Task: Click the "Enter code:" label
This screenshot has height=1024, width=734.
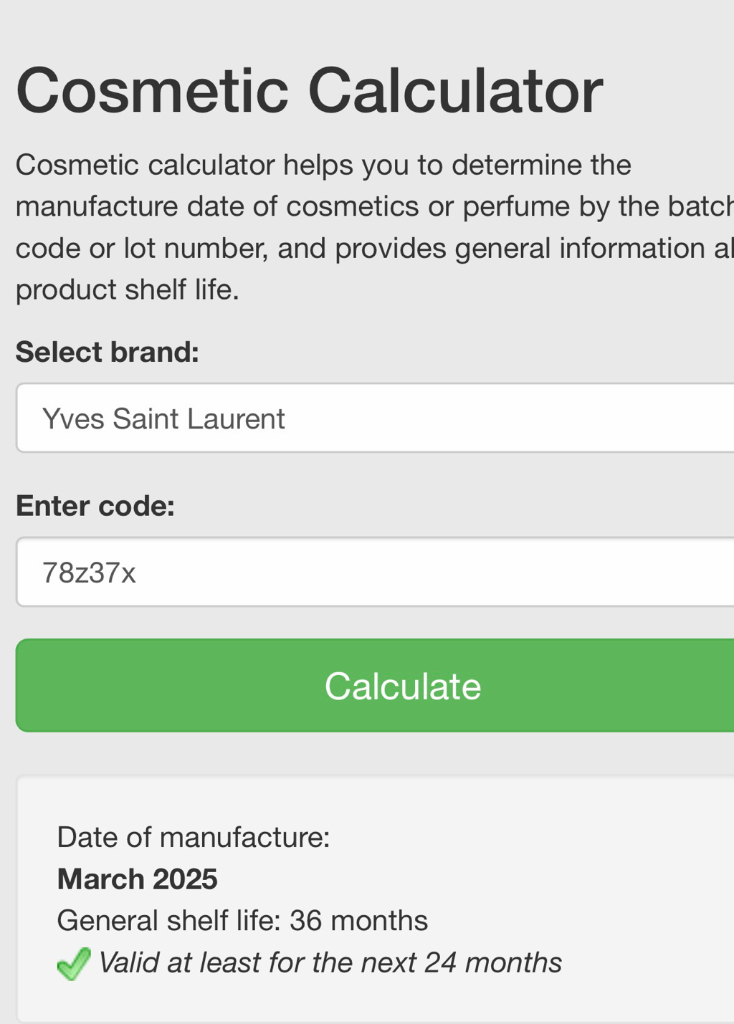Action: pyautogui.click(x=95, y=506)
